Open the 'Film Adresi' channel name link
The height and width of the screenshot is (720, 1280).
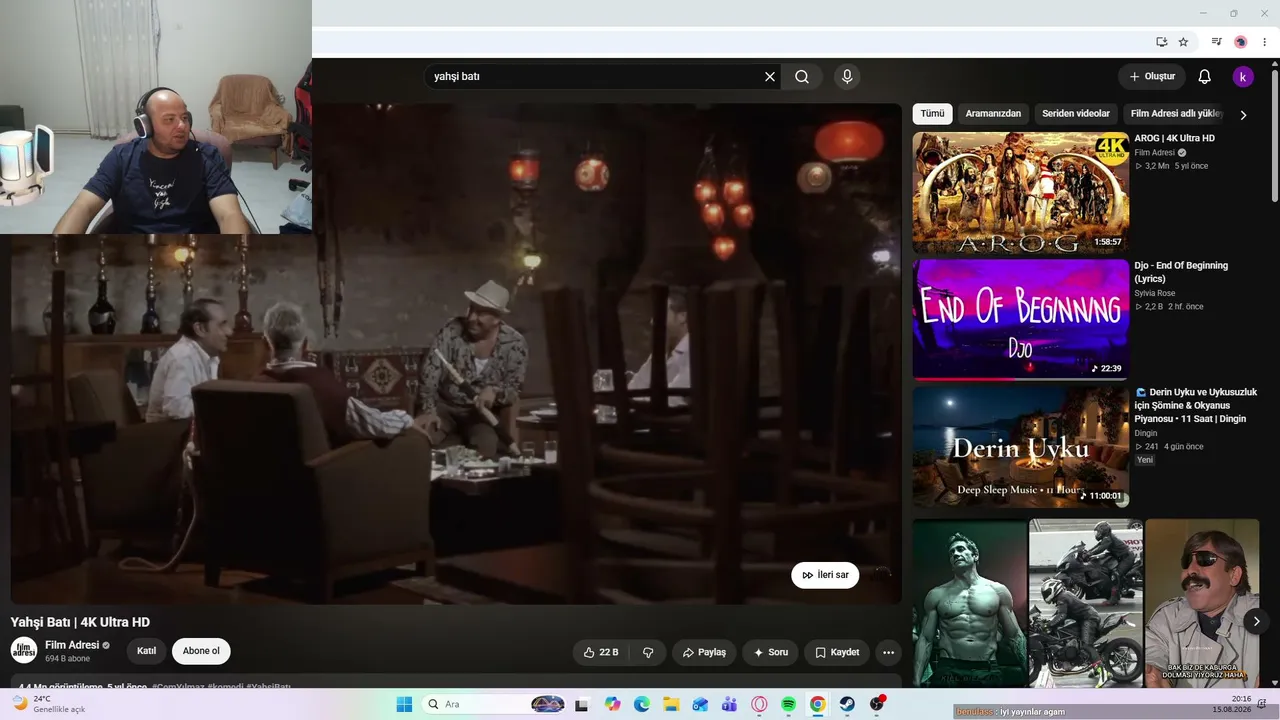(x=72, y=645)
